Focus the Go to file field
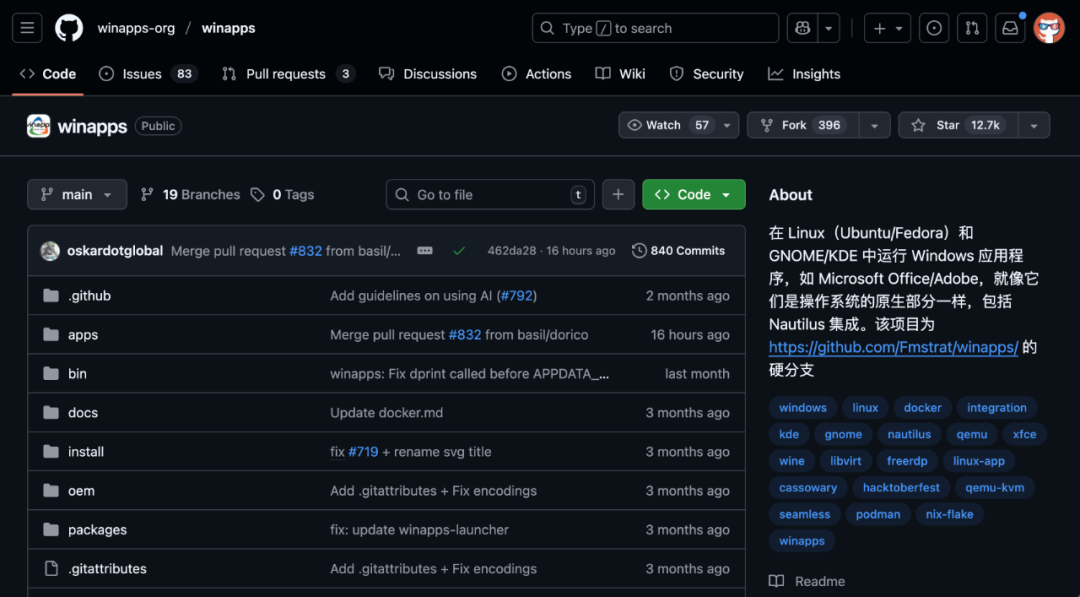 click(x=490, y=195)
